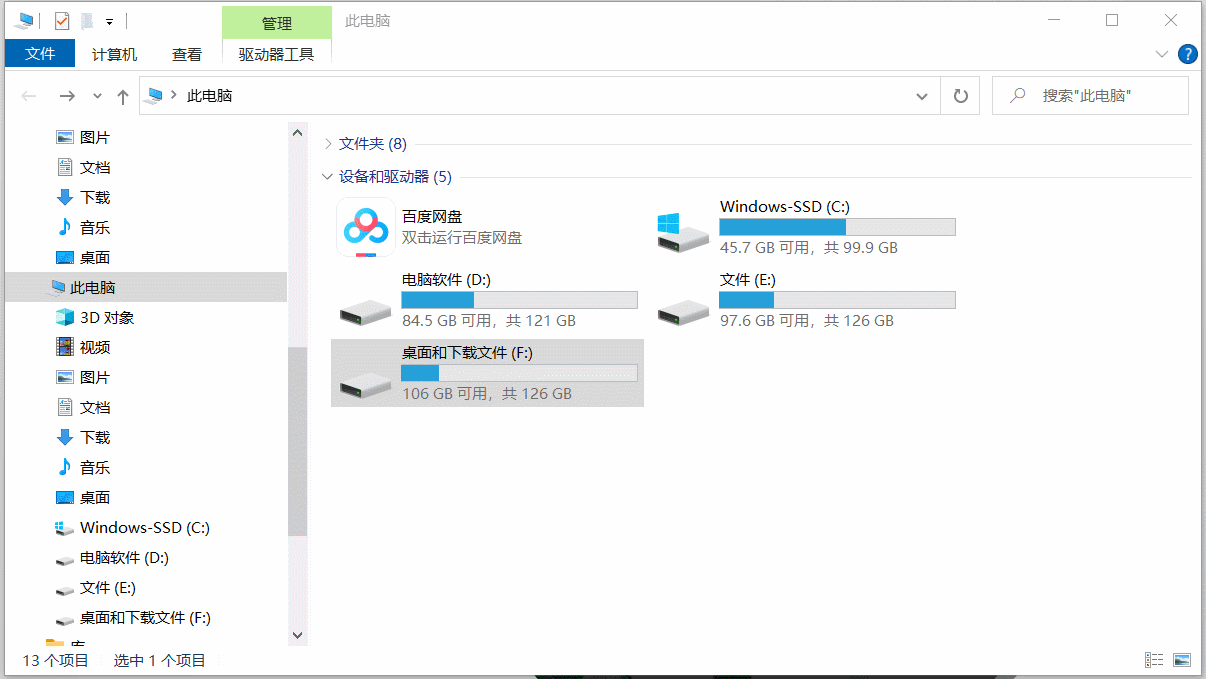Image resolution: width=1206 pixels, height=679 pixels.
Task: Refresh the 此电脑 view
Action: click(x=961, y=96)
